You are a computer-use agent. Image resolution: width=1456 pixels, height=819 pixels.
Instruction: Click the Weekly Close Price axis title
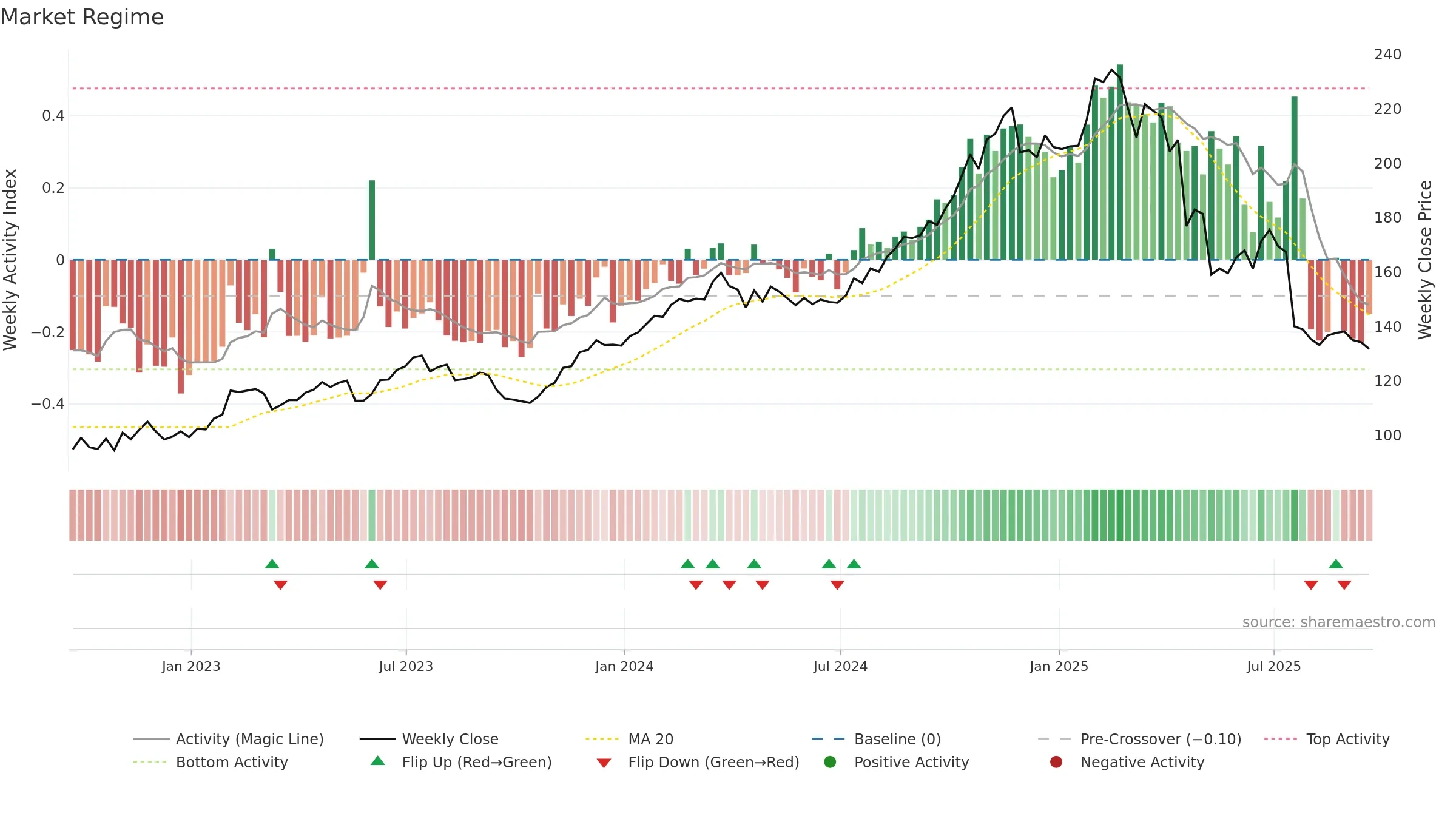click(x=1425, y=260)
